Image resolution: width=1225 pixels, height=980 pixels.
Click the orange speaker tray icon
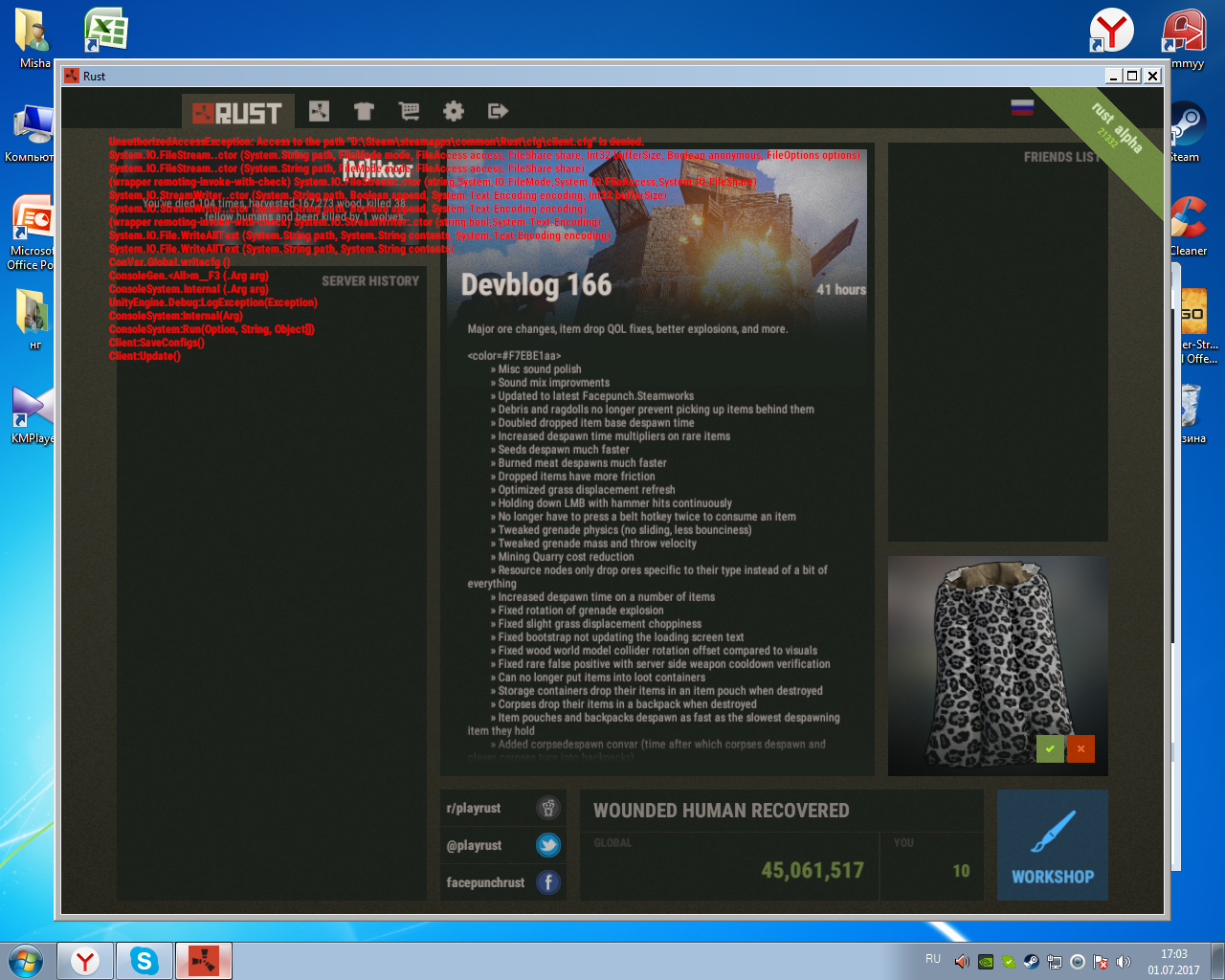(962, 962)
